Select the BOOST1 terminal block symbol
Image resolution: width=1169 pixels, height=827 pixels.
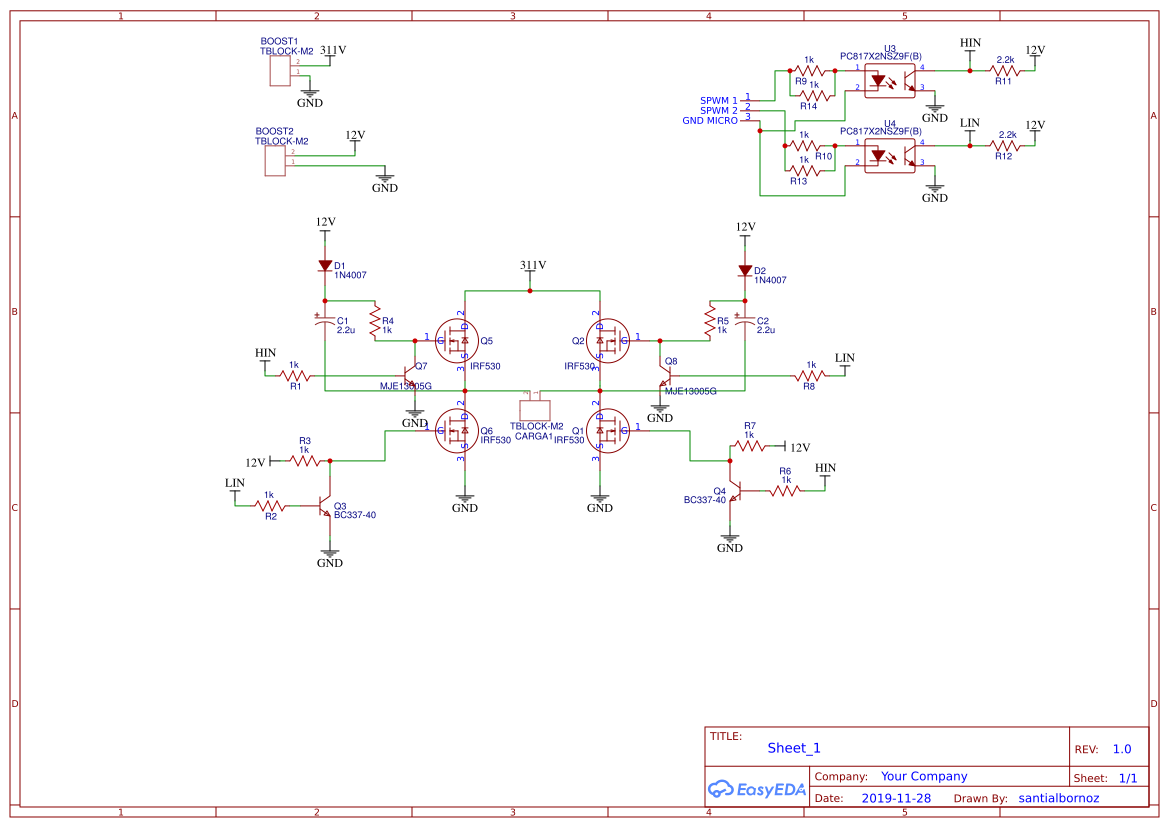point(280,71)
